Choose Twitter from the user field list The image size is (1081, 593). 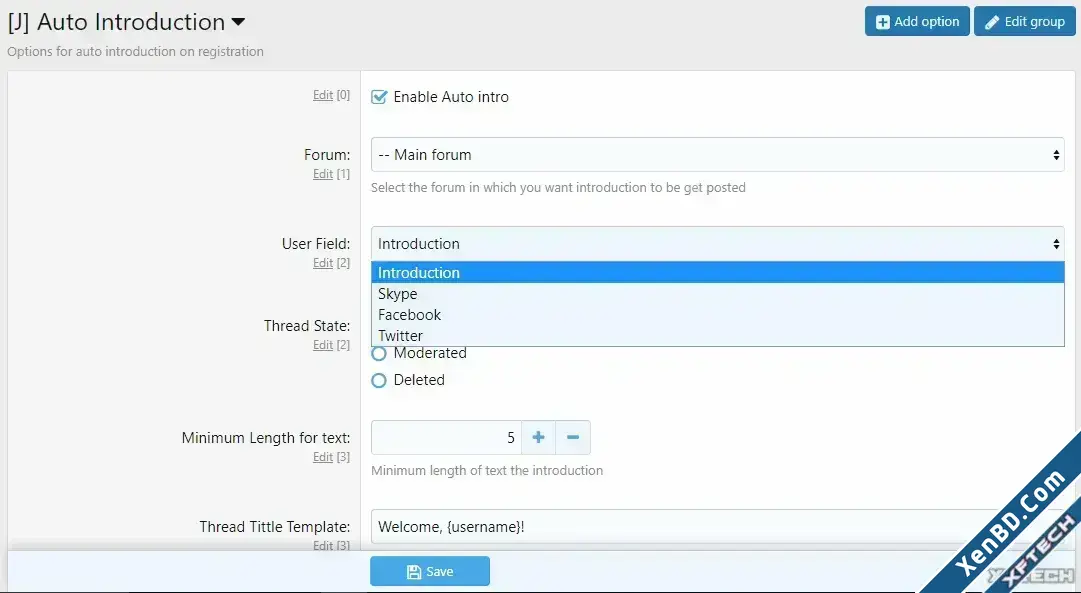[x=718, y=336]
